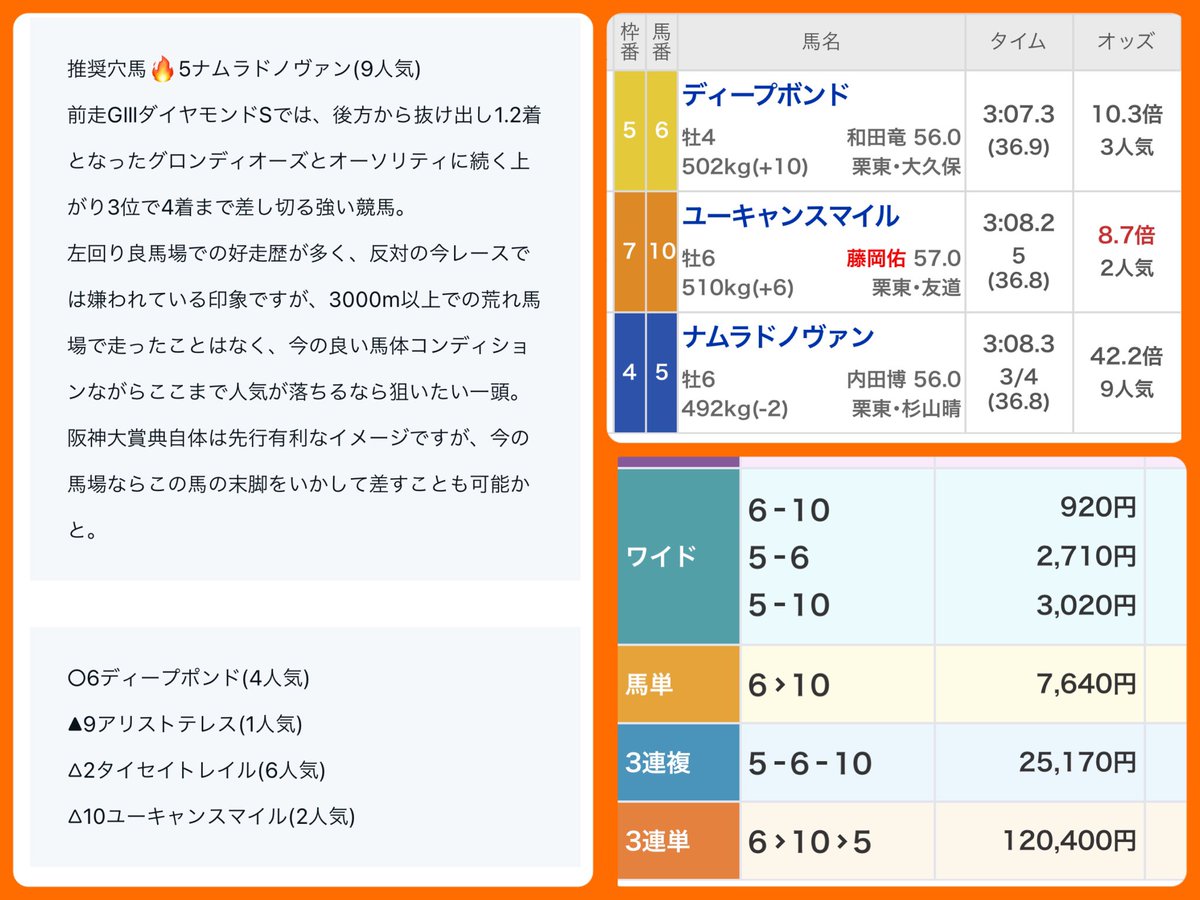Click the 9人気 rank in the odds column
This screenshot has width=1200, height=900.
[1126, 389]
